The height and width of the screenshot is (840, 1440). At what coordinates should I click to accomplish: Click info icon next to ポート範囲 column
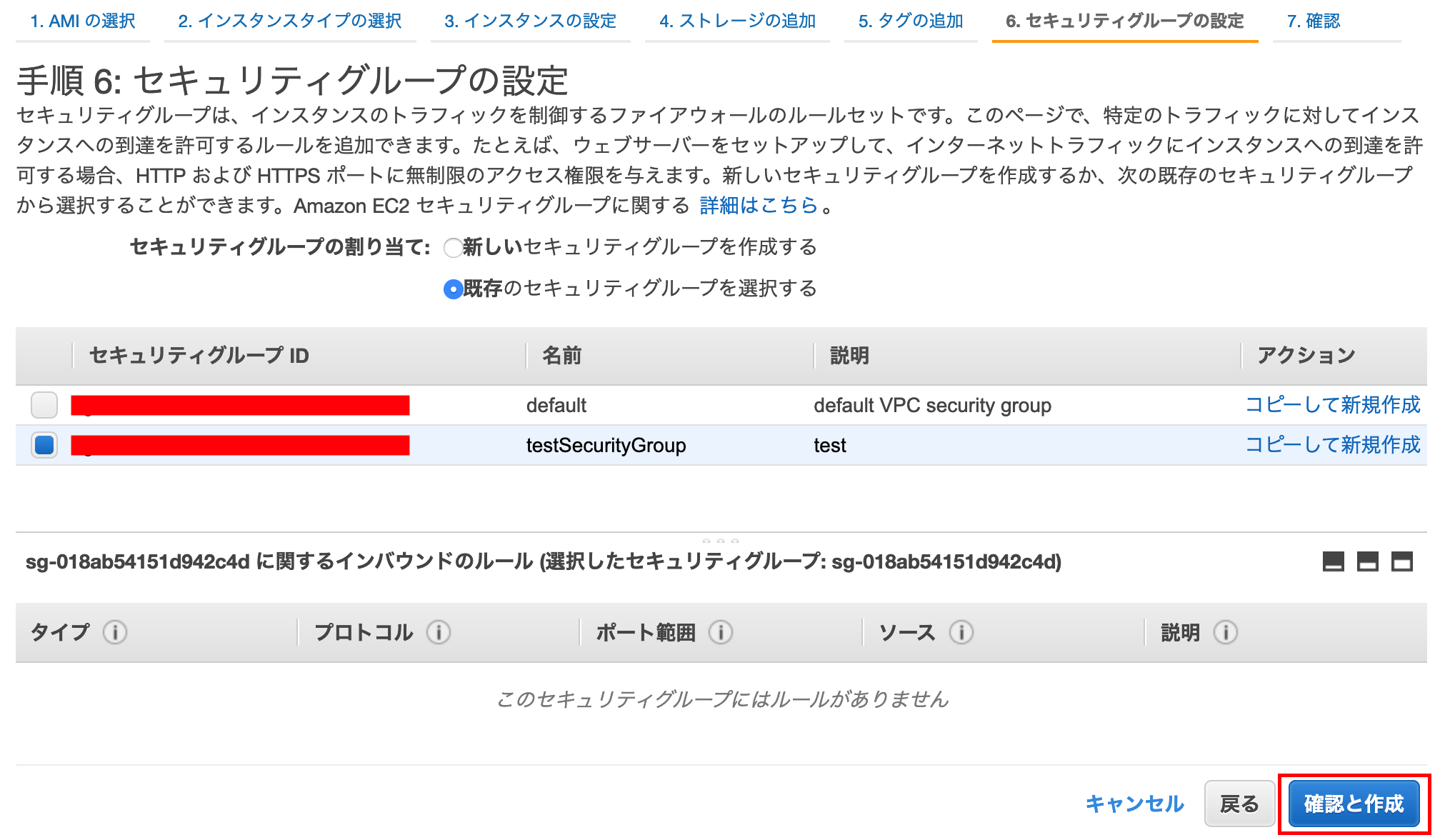pyautogui.click(x=720, y=632)
